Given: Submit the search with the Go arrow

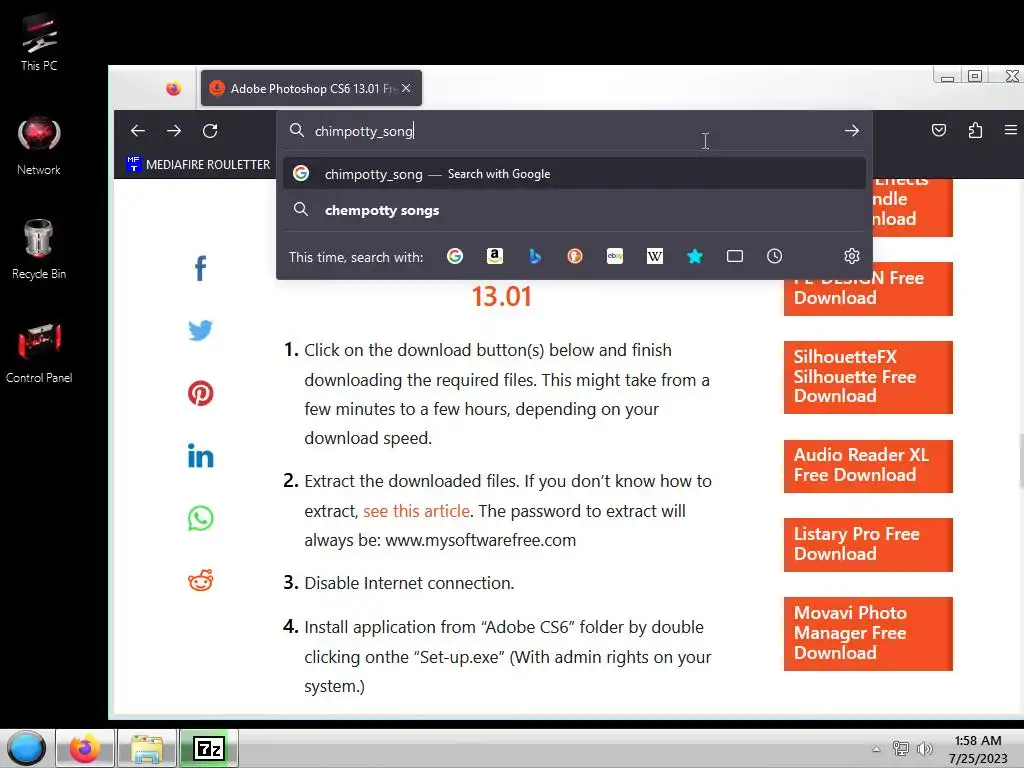Looking at the screenshot, I should tap(852, 131).
